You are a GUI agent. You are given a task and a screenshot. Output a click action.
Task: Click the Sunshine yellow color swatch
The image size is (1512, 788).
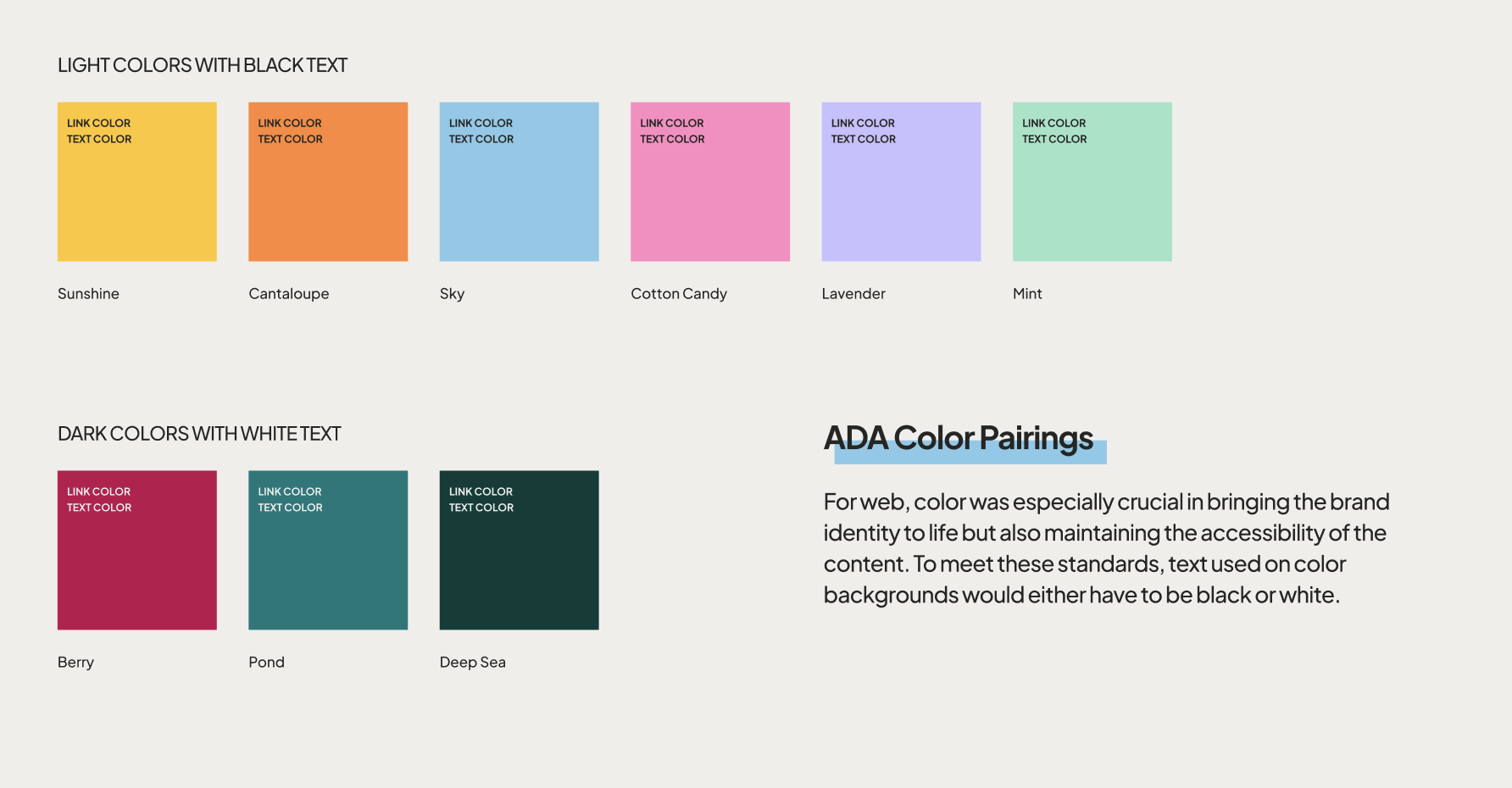pyautogui.click(x=137, y=195)
